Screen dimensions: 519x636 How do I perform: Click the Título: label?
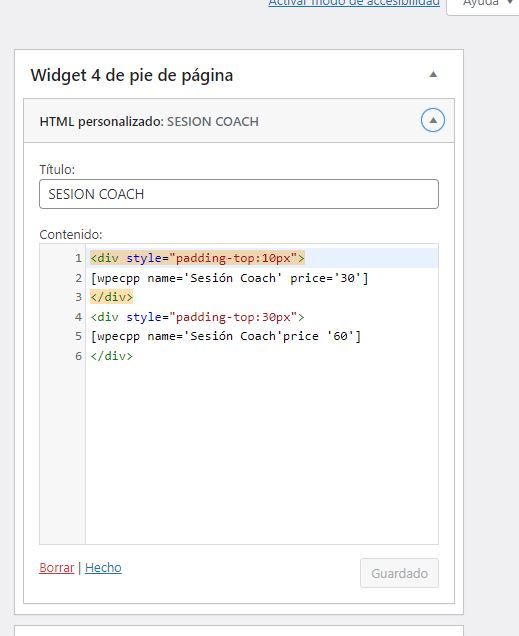(57, 169)
